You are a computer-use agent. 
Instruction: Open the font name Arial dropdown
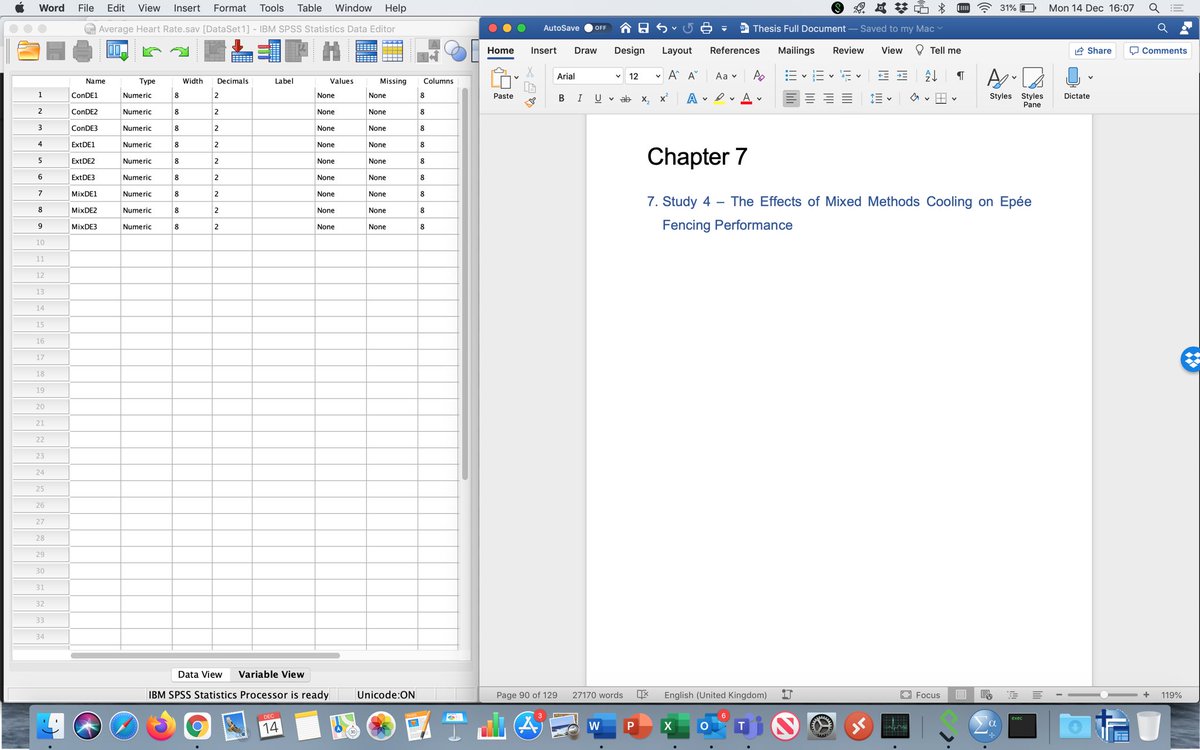pyautogui.click(x=618, y=76)
